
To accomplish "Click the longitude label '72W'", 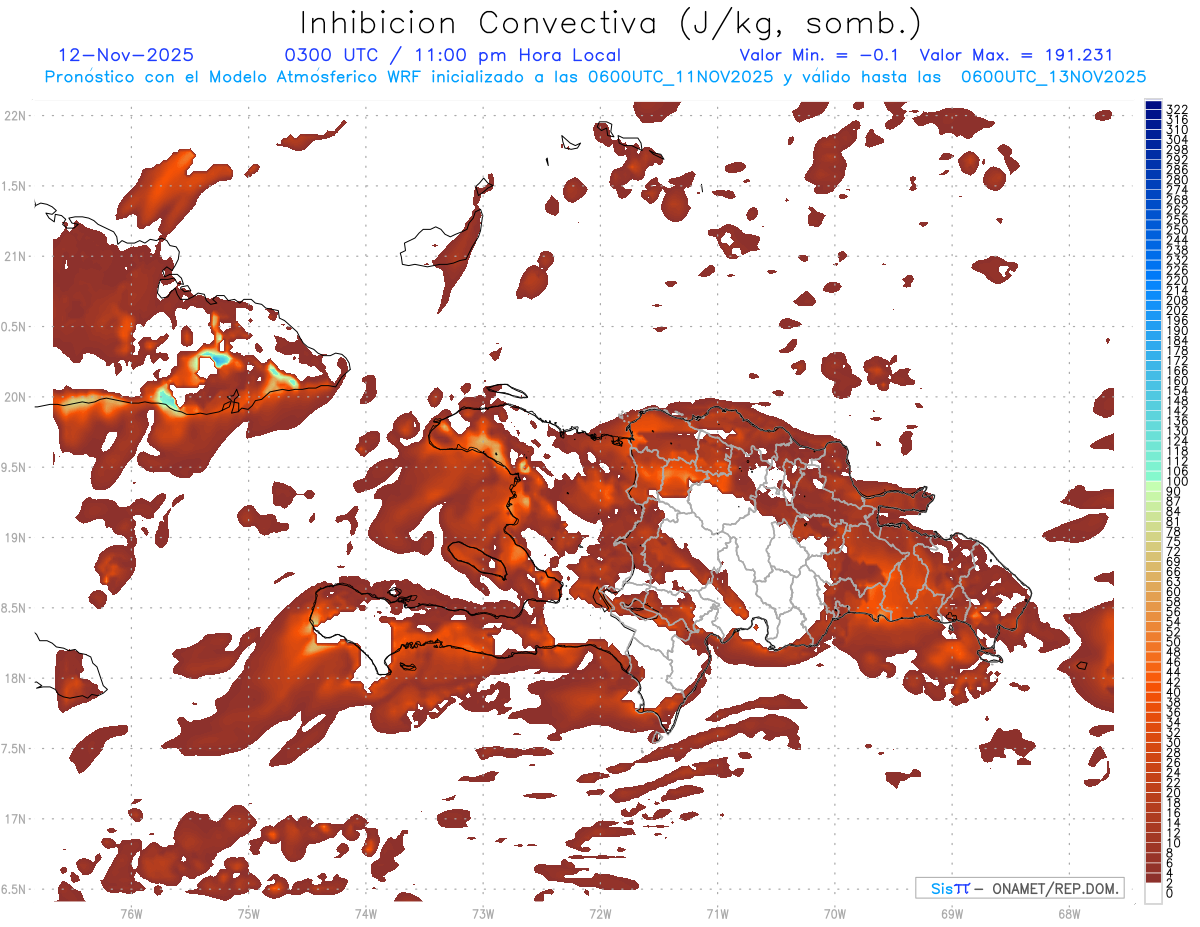I will point(600,914).
